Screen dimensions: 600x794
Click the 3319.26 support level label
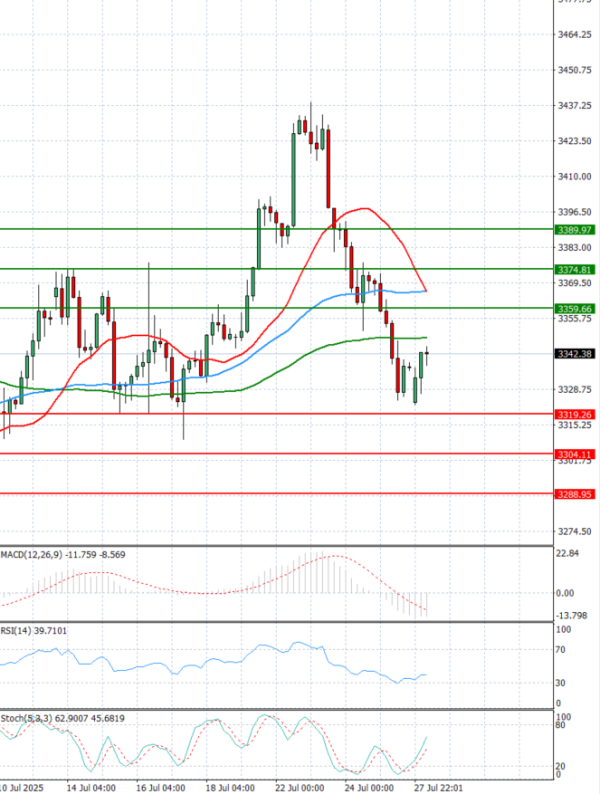click(x=575, y=415)
